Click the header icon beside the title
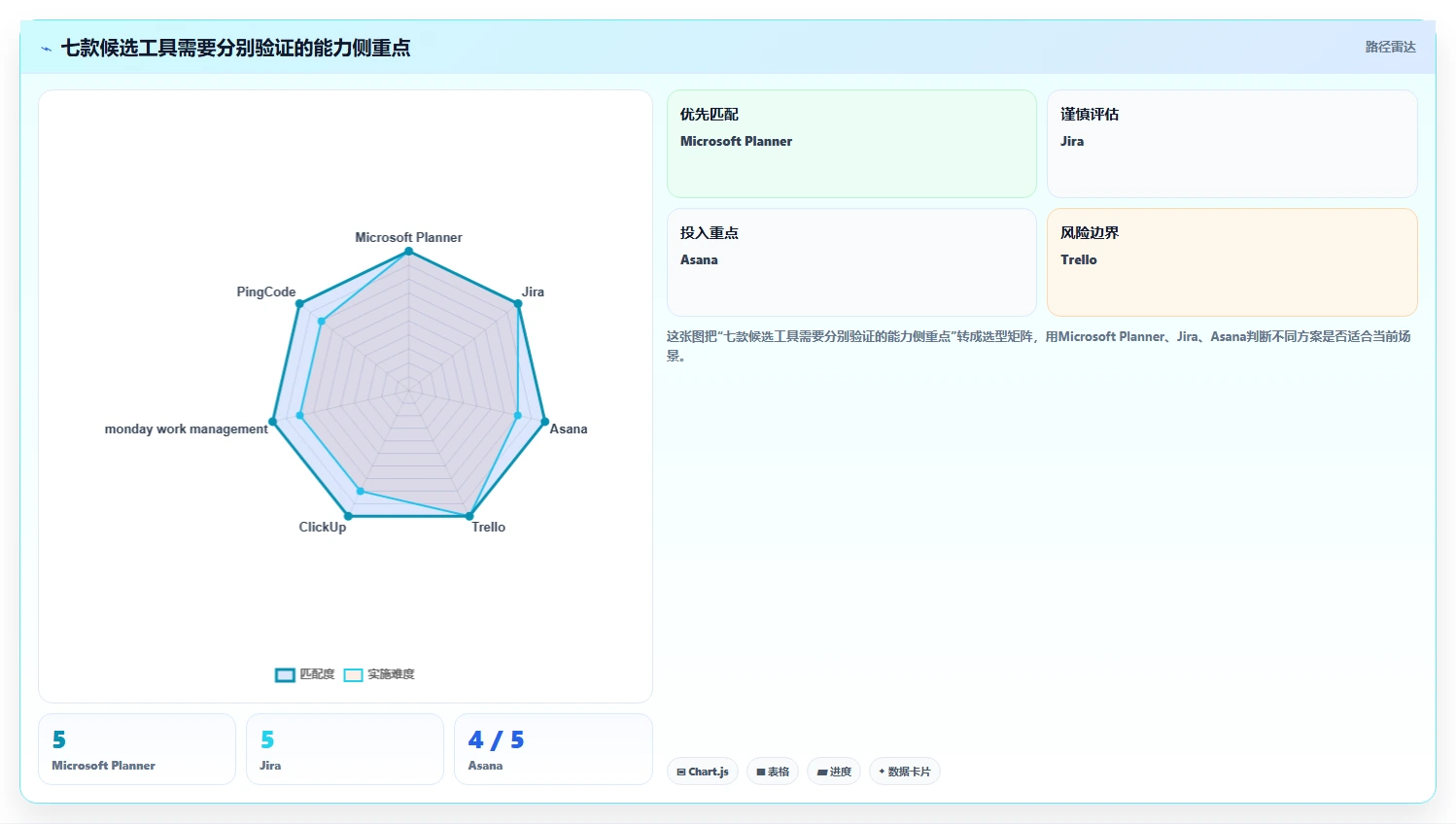The image size is (1456, 824). 46,49
